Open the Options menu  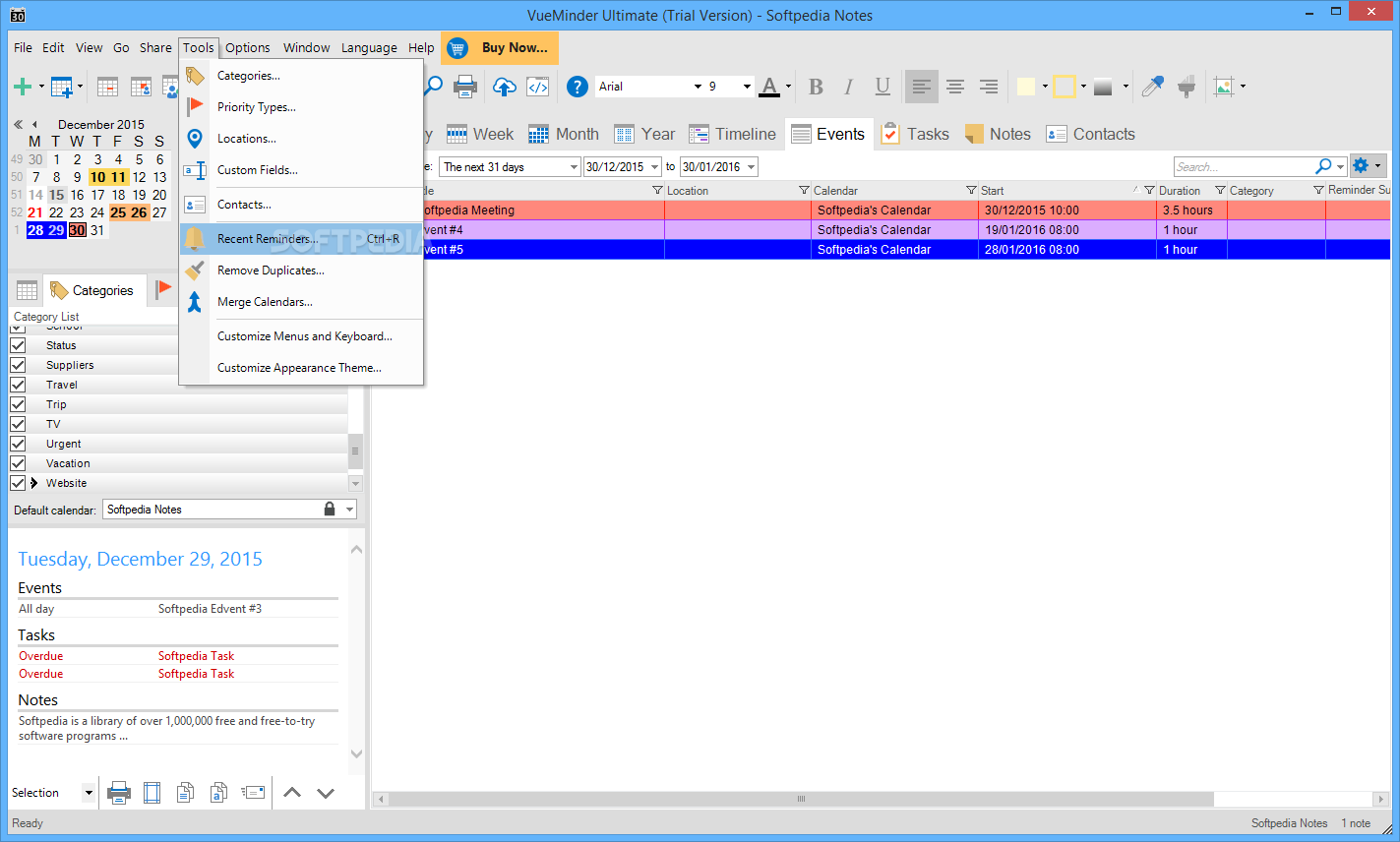(x=248, y=47)
